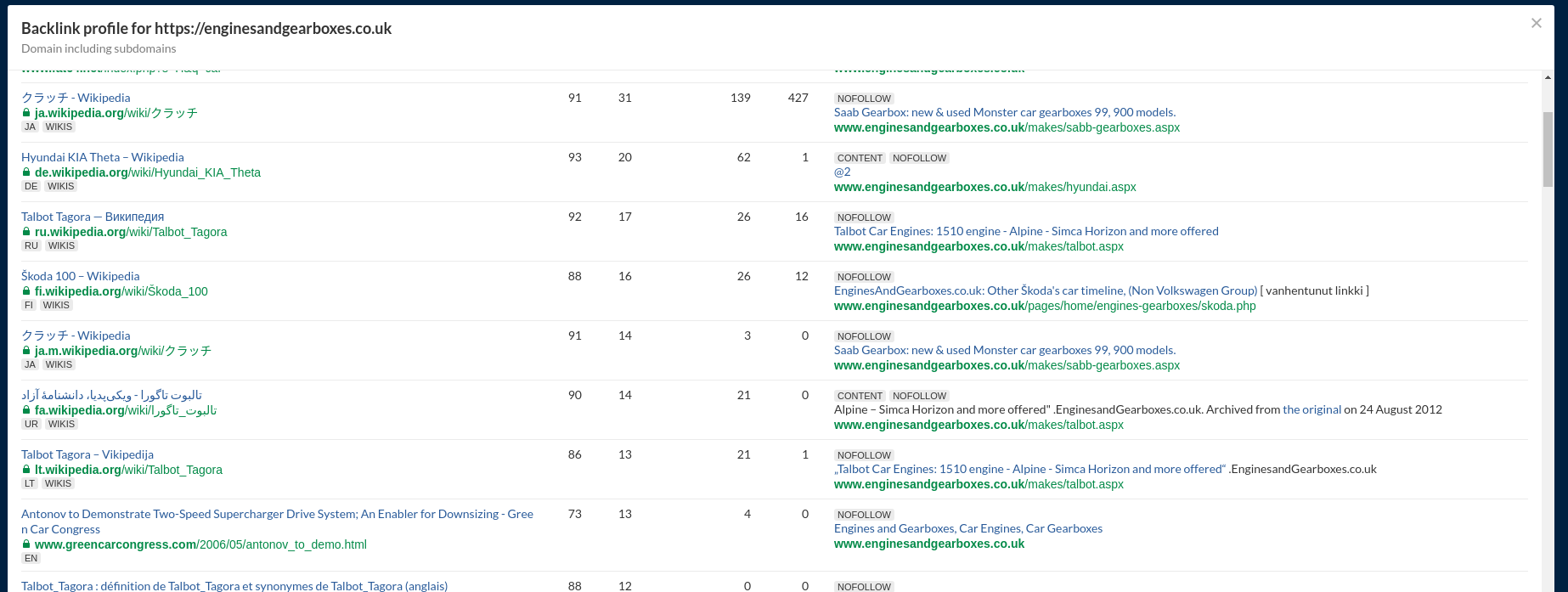The image size is (1568, 592).
Task: Click the DE language tag
Action: [31, 186]
